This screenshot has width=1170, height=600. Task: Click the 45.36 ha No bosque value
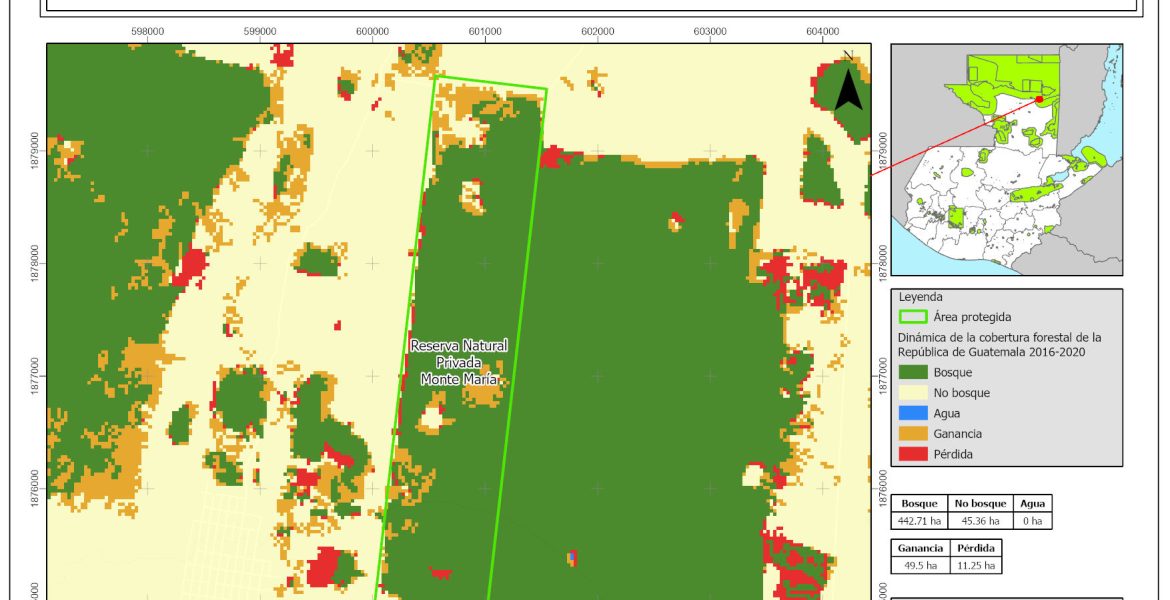click(x=977, y=521)
